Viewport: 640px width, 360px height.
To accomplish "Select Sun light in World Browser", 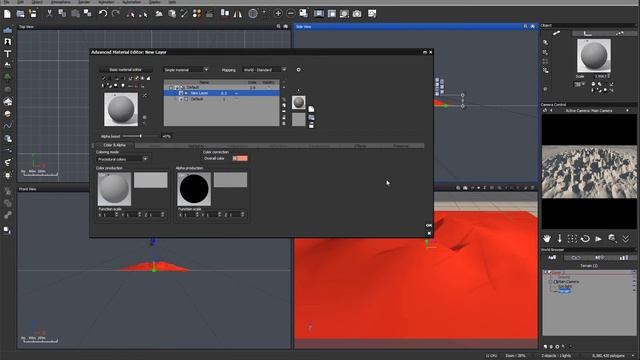I will pyautogui.click(x=565, y=287).
